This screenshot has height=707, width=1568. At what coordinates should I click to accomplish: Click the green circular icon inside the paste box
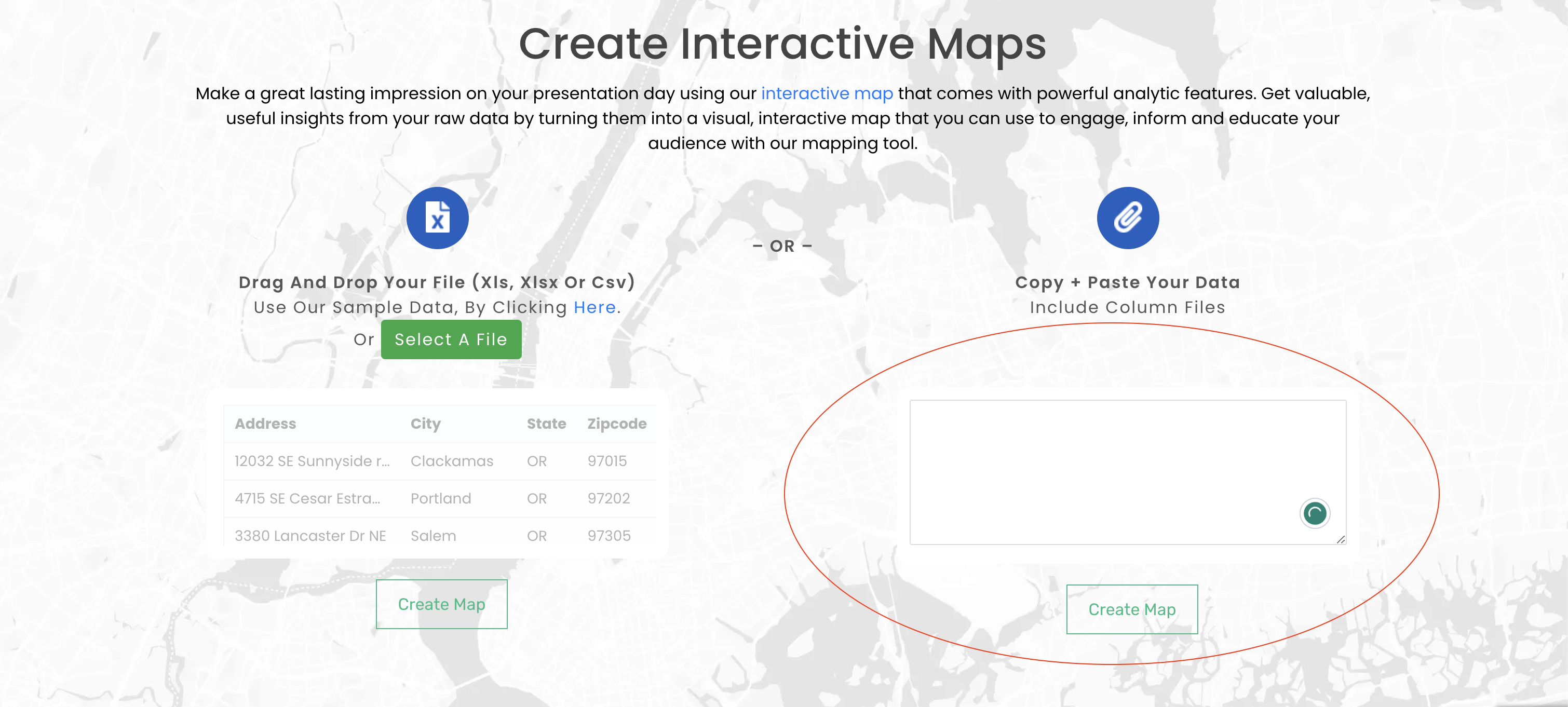(1314, 513)
